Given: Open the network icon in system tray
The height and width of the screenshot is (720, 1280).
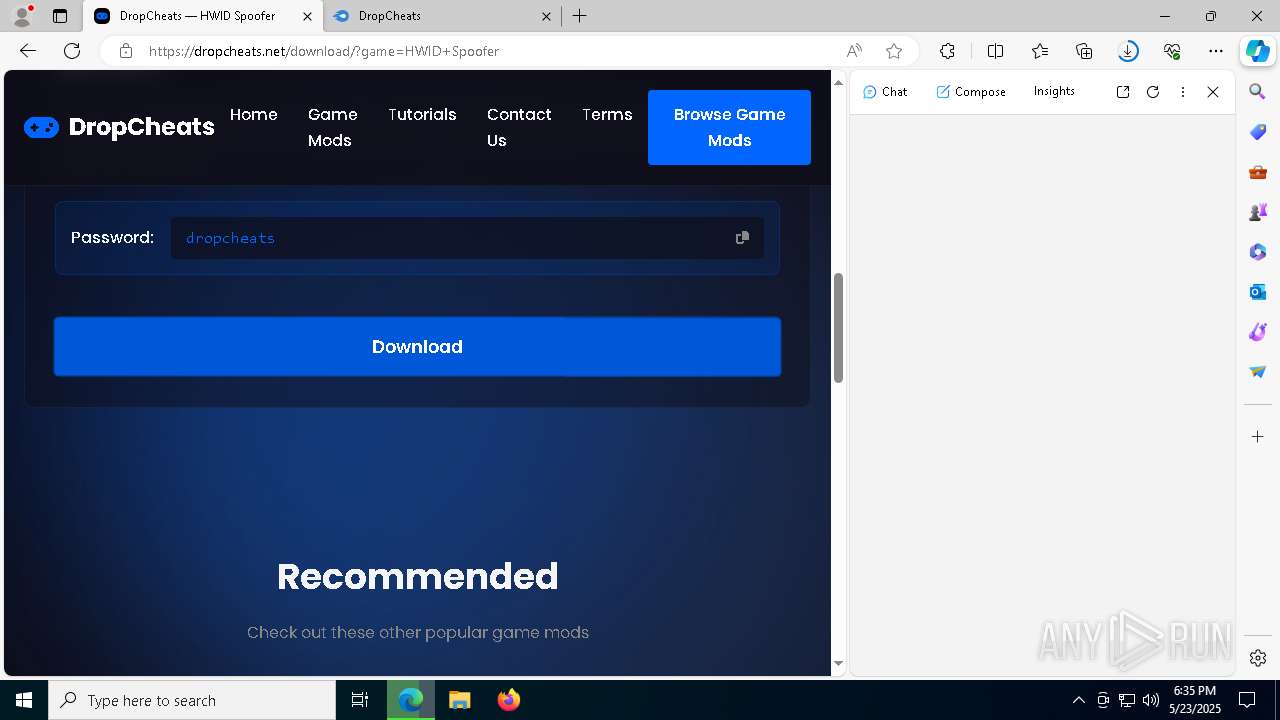Looking at the screenshot, I should (1127, 700).
